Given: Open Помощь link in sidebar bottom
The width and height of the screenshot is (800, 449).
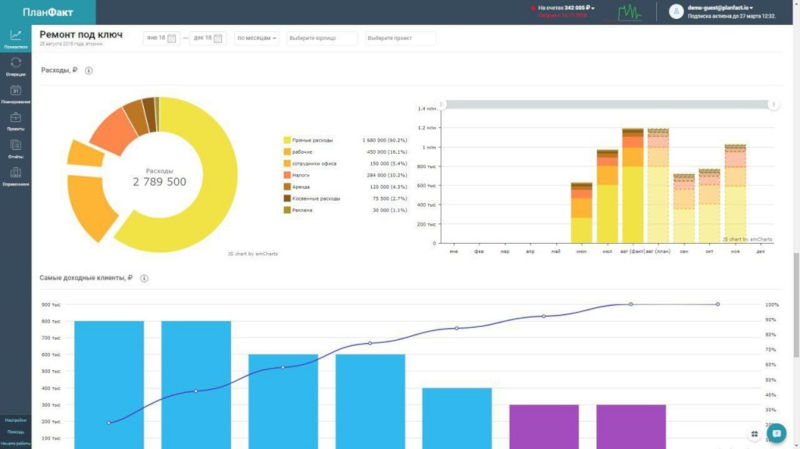Looking at the screenshot, I should (15, 431).
